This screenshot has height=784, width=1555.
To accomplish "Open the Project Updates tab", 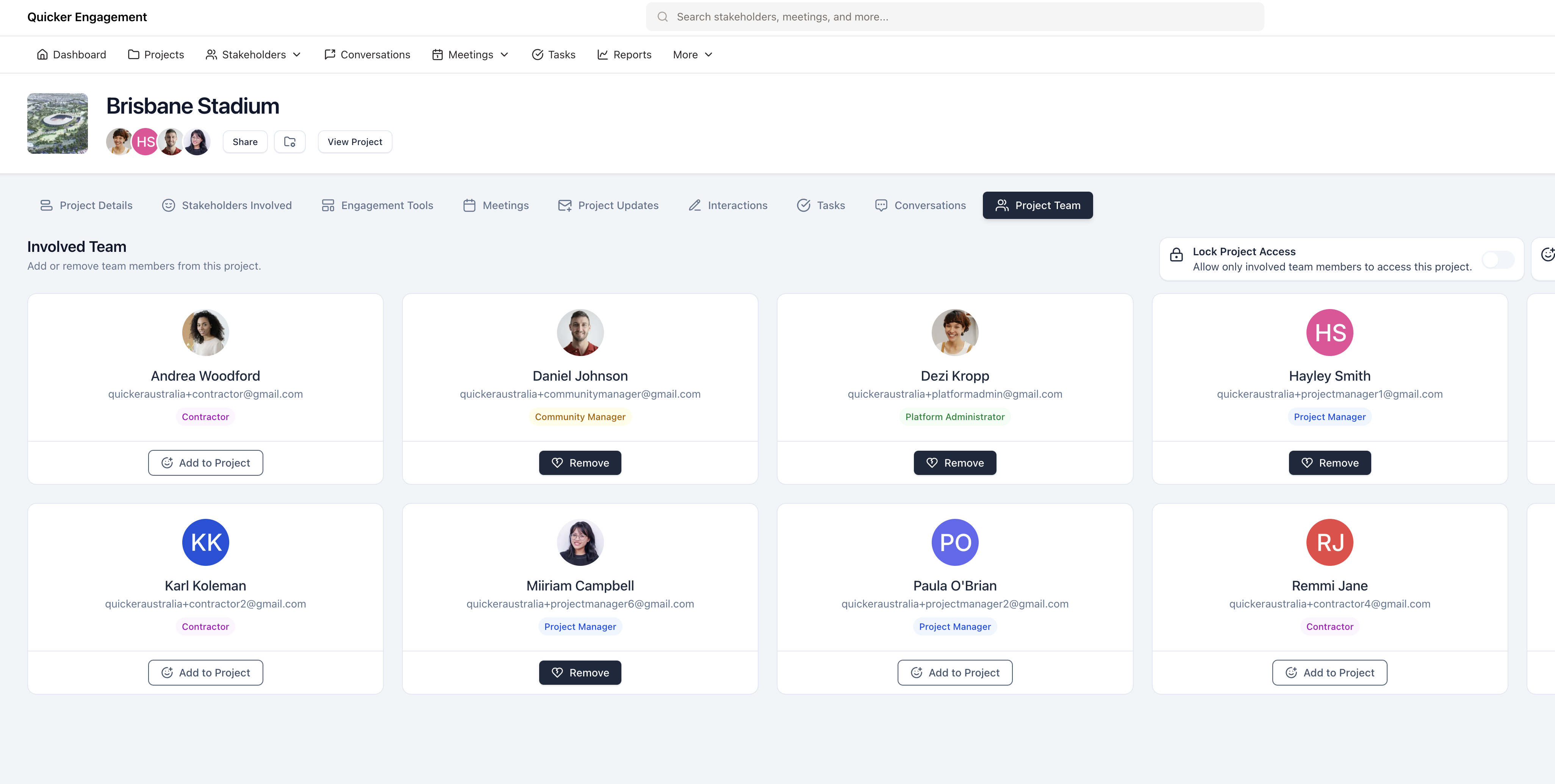I will point(608,205).
